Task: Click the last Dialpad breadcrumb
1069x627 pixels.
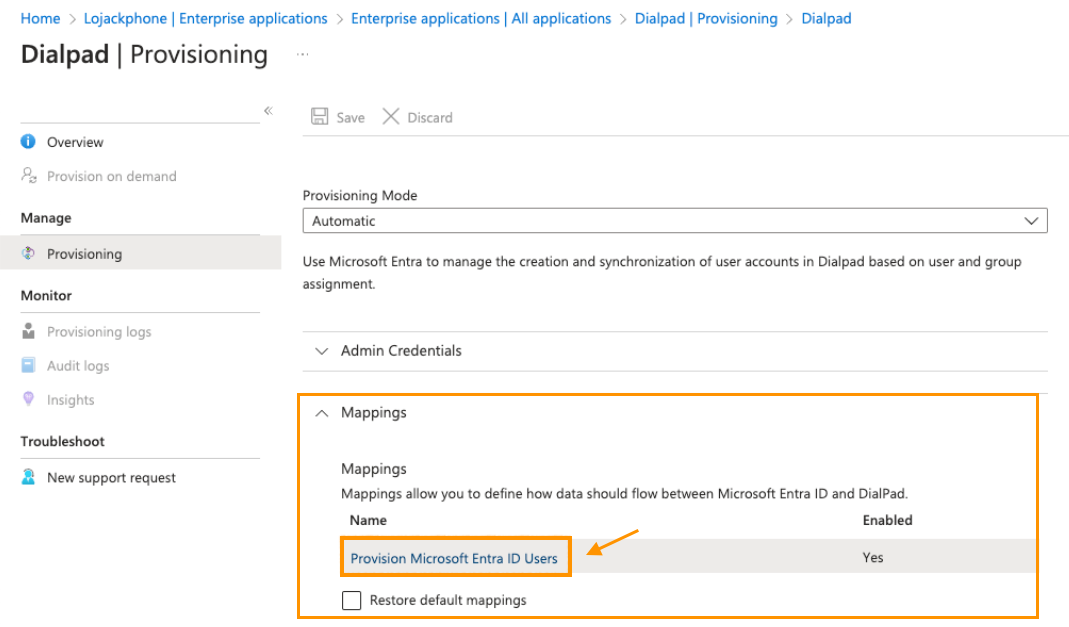Action: point(826,18)
